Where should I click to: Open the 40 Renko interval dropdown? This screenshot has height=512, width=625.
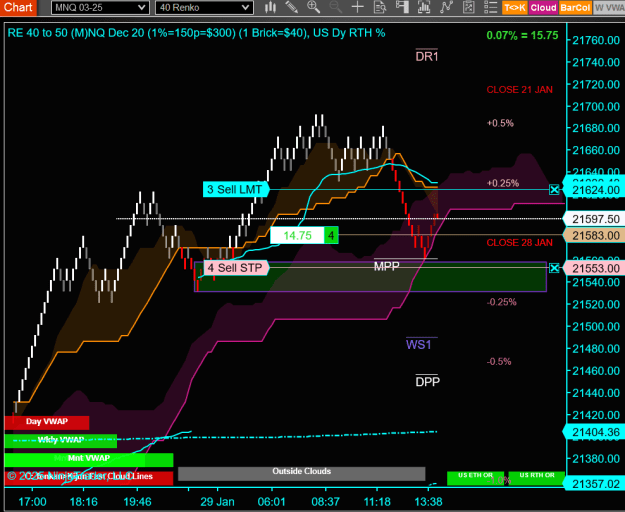click(204, 8)
